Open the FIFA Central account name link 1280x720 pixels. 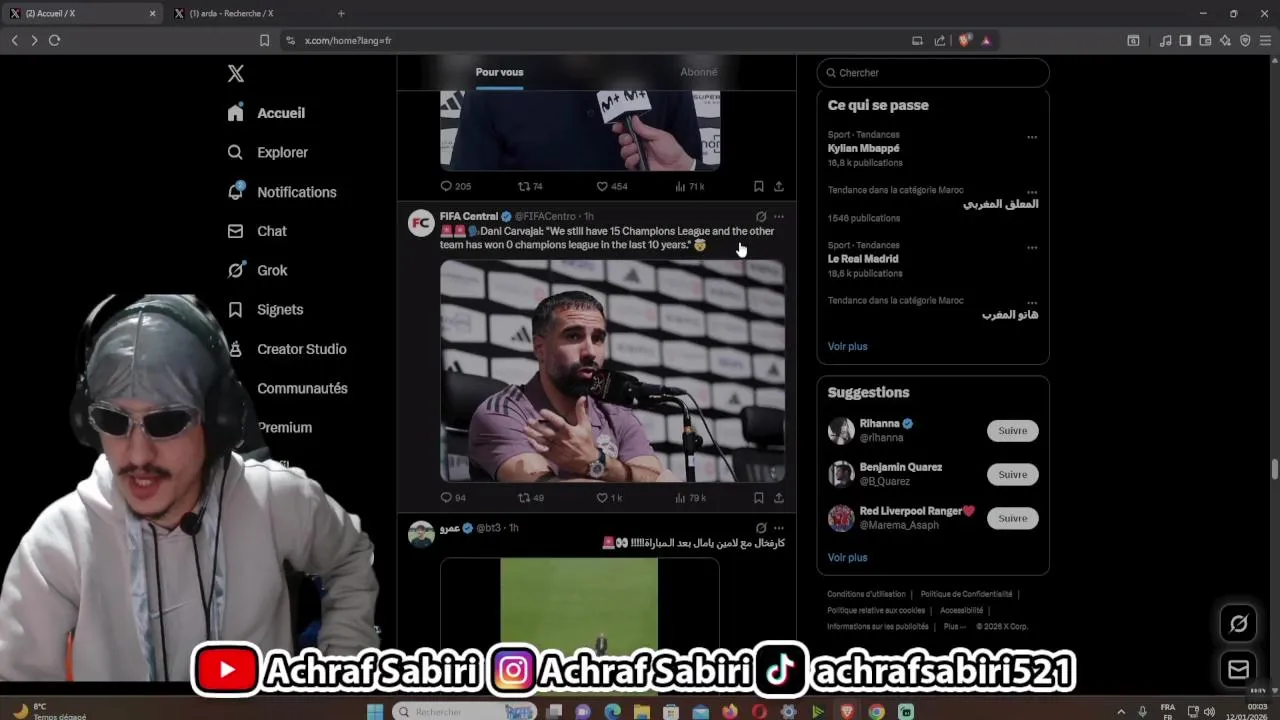click(468, 216)
